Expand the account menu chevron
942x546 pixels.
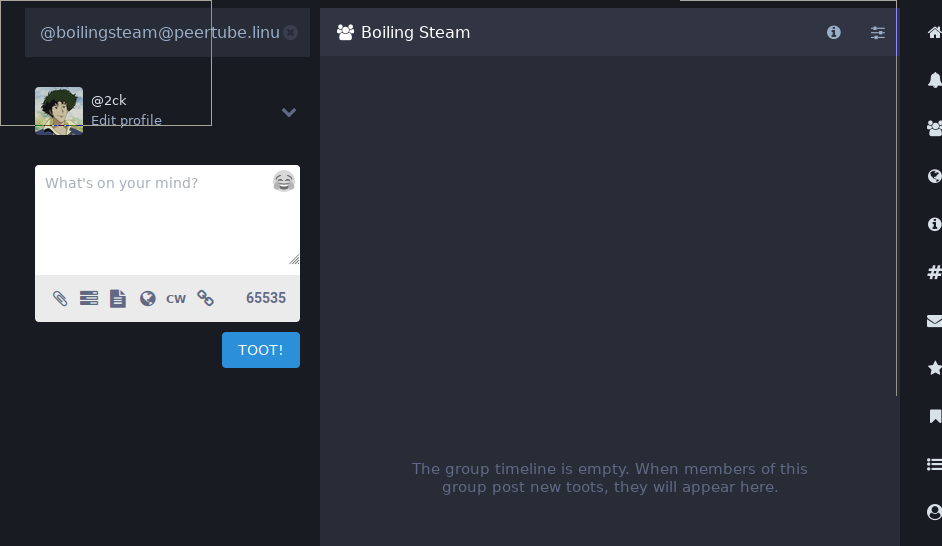point(289,112)
